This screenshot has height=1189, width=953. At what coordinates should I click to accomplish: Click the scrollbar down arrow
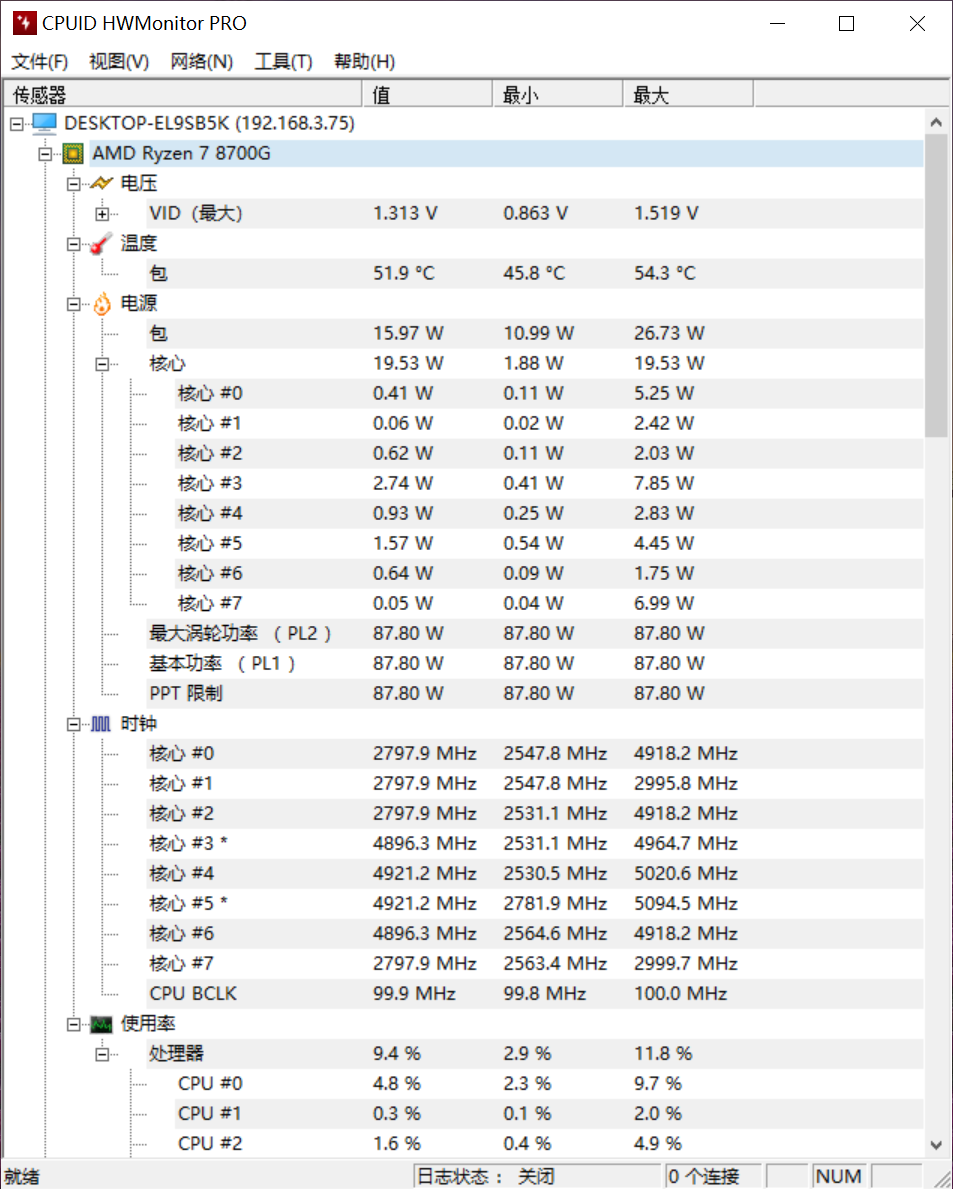936,1145
